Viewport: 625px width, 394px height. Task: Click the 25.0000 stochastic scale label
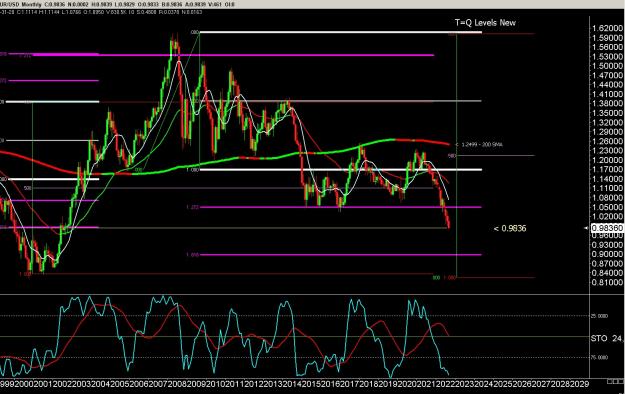(599, 316)
